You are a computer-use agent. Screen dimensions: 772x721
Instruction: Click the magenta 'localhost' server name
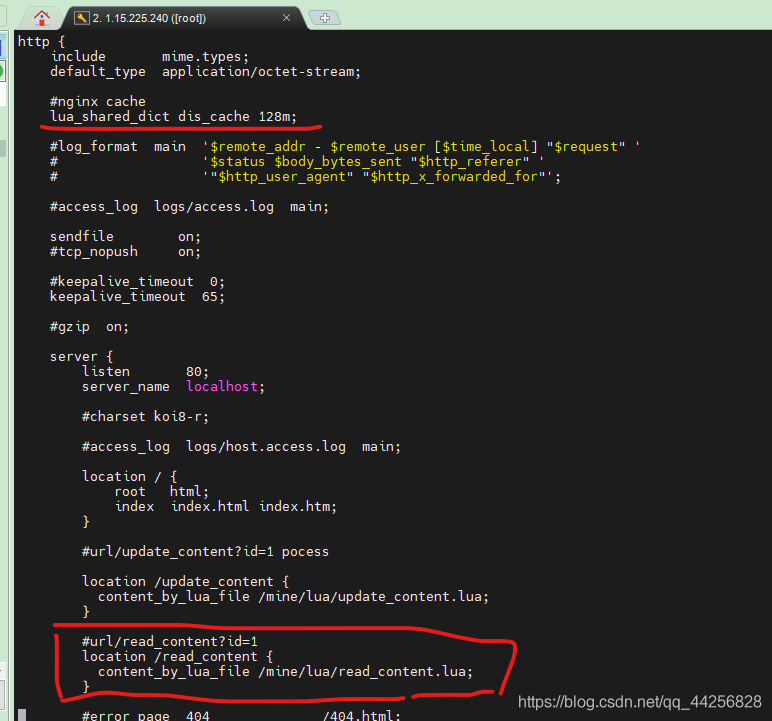click(222, 387)
